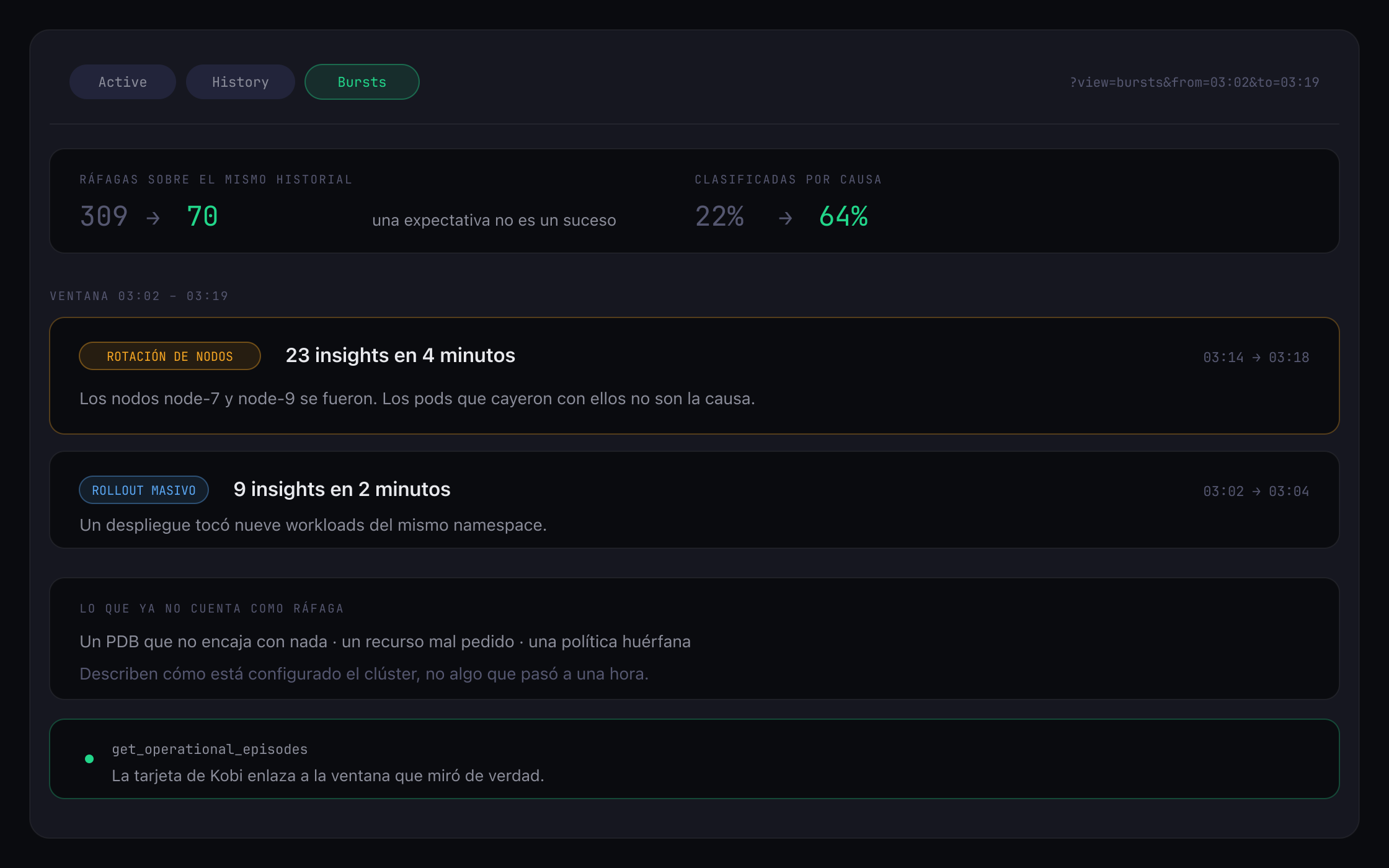This screenshot has height=868, width=1389.
Task: Click the ?view=bursts&from=03:02&to=03:19 query text
Action: click(x=1194, y=82)
